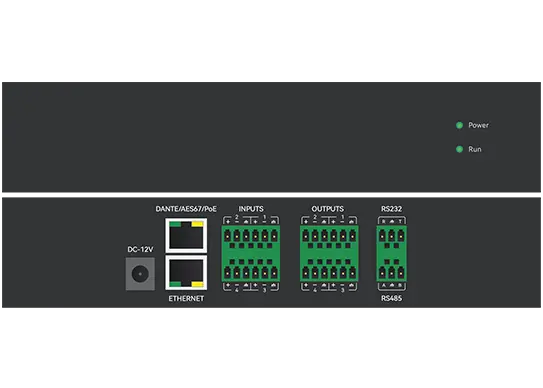This screenshot has width=543, height=388.
Task: Click the yellow LED on the DANTE port
Action: point(197,224)
